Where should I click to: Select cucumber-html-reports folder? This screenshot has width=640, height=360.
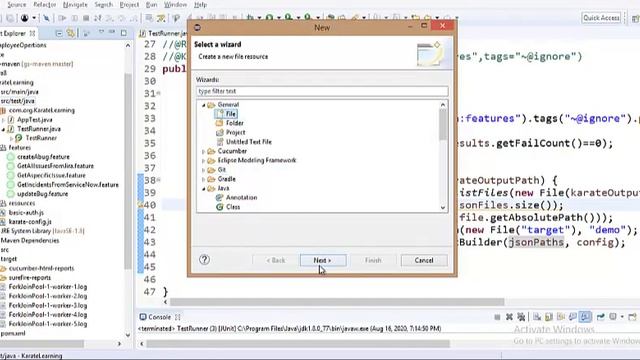pyautogui.click(x=41, y=269)
